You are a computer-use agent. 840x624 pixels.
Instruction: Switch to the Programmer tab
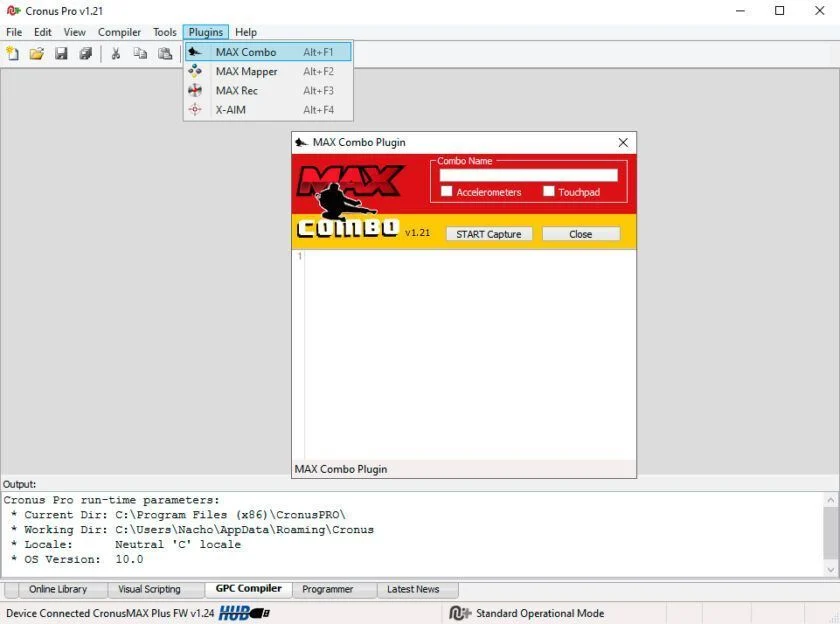(x=327, y=589)
